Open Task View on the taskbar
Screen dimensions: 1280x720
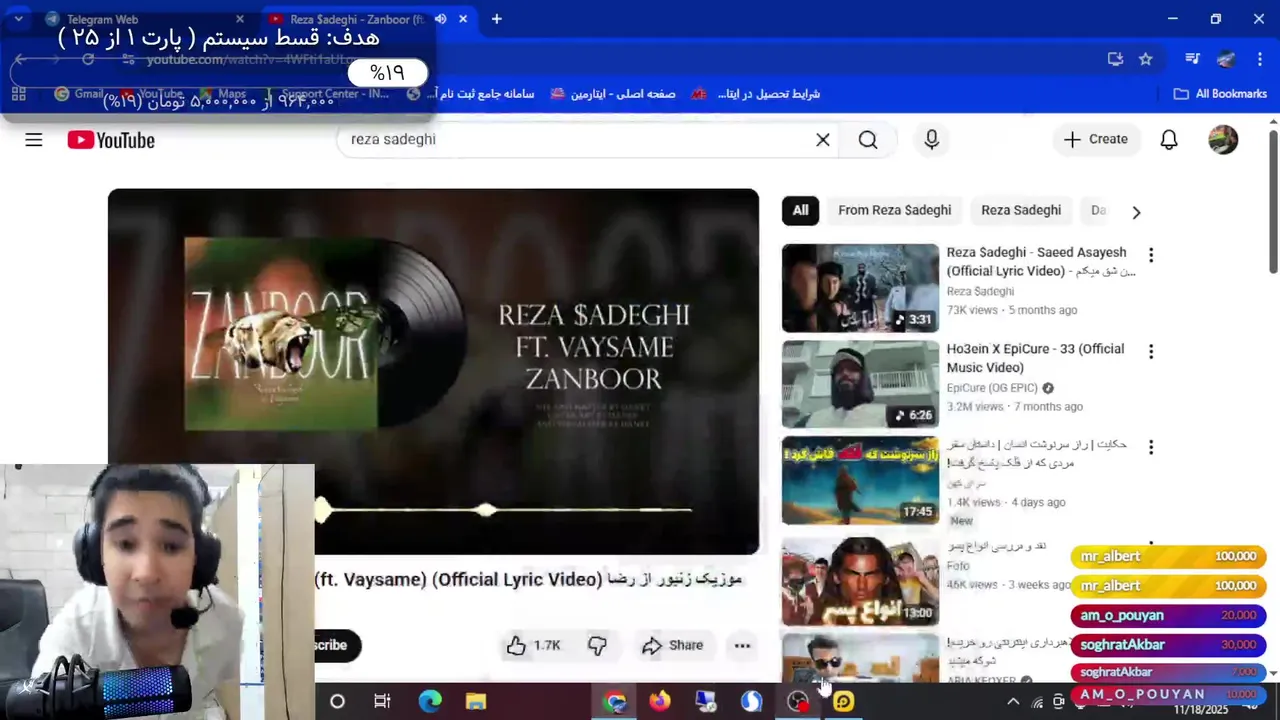click(382, 702)
